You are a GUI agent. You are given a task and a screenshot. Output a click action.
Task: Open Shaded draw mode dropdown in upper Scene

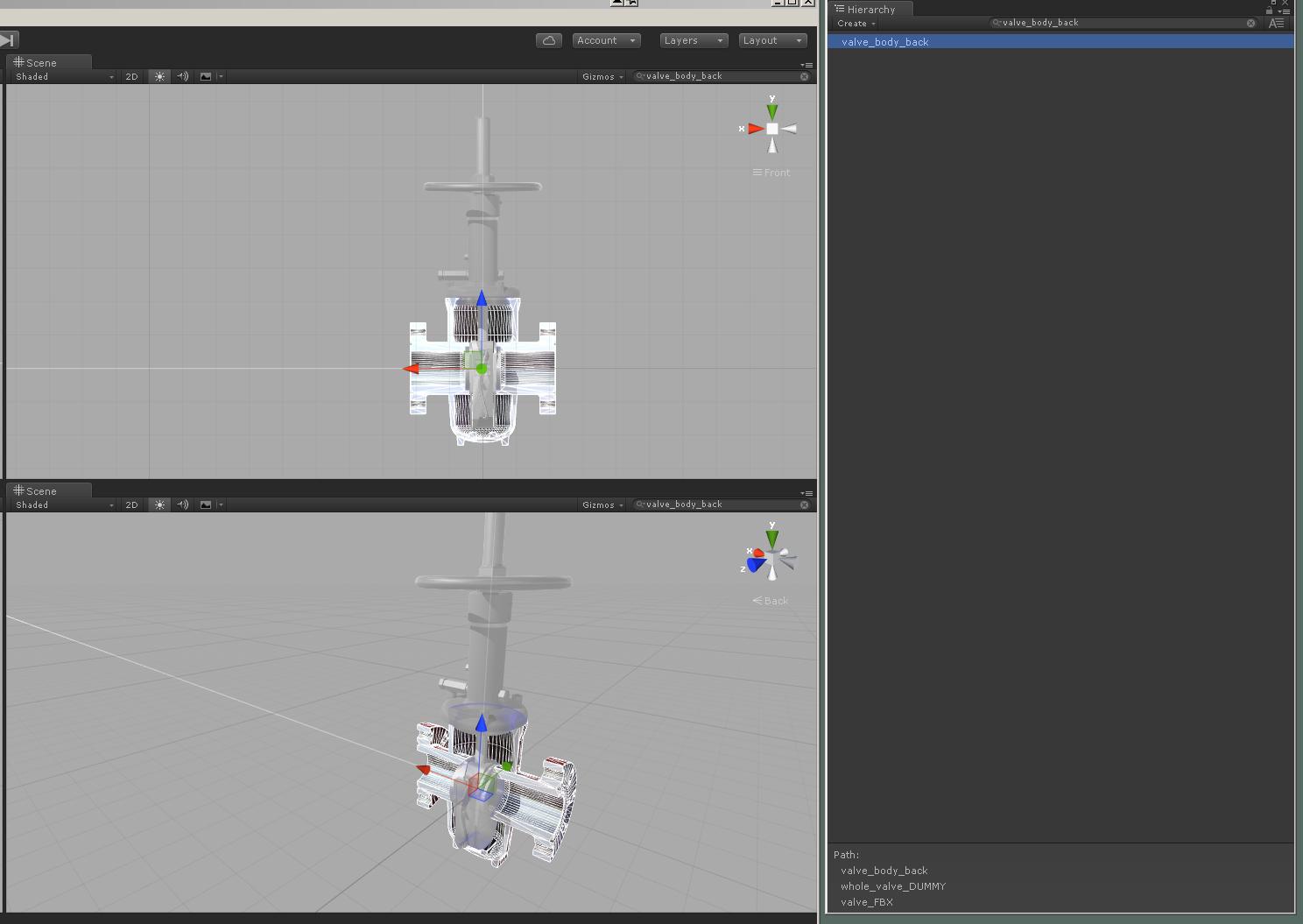64,77
